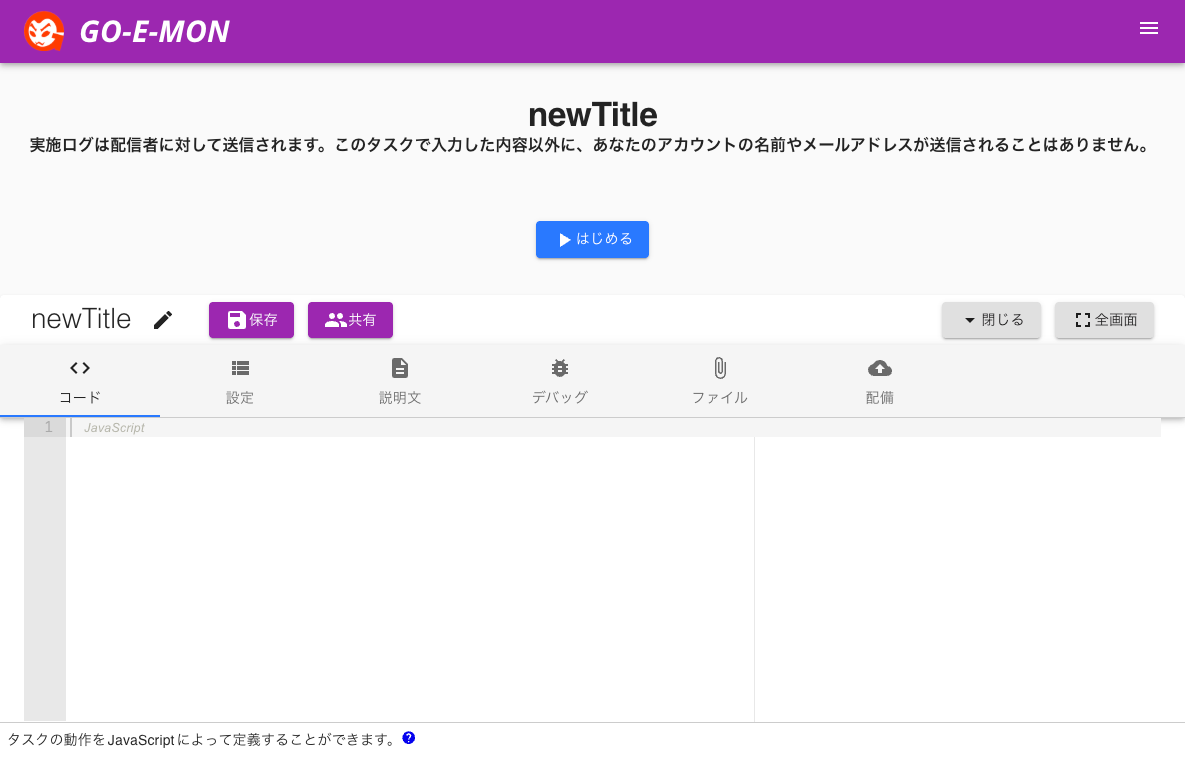
Task: Select the デバッグ bug icon
Action: [x=559, y=367]
